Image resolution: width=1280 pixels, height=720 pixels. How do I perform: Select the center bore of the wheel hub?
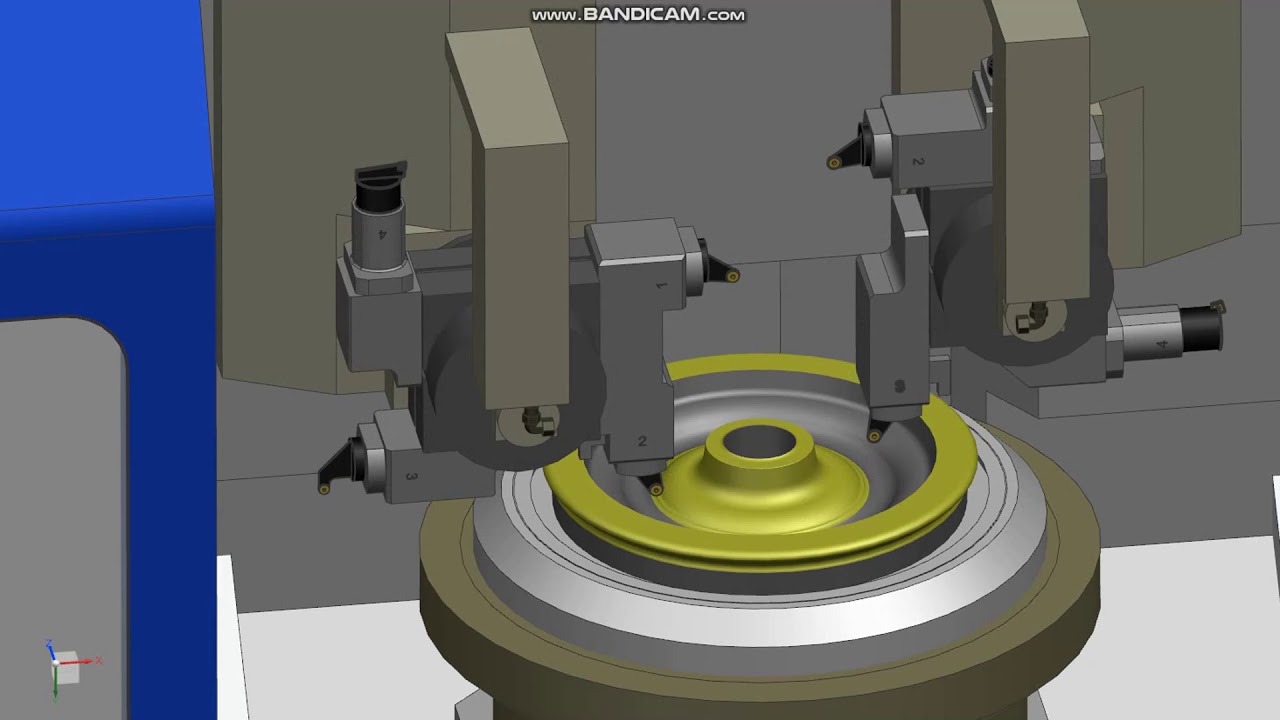(761, 444)
